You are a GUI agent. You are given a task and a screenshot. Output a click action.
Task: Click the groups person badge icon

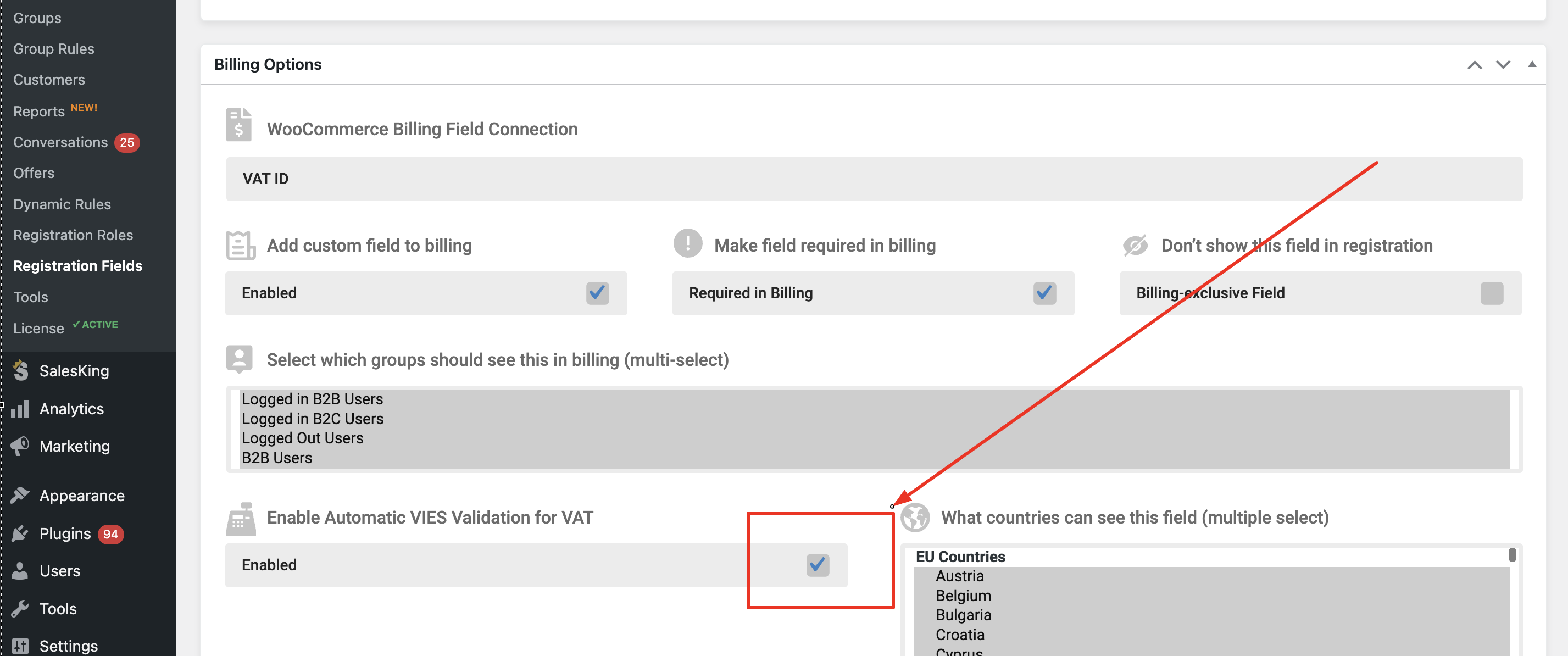click(x=239, y=359)
